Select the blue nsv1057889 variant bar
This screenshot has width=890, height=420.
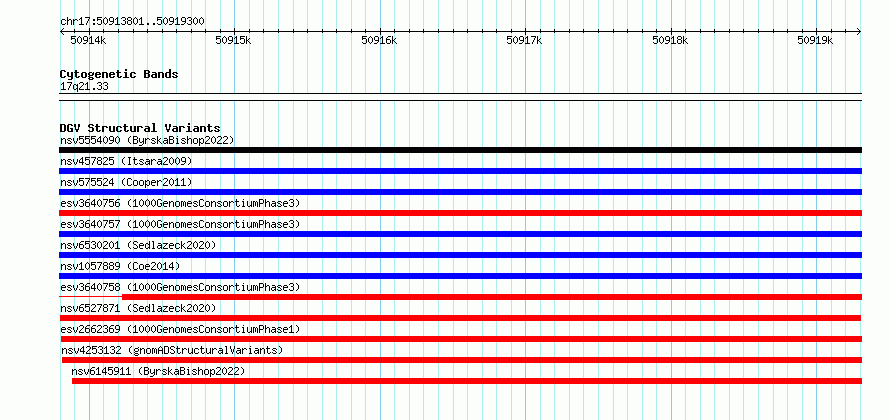(460, 276)
